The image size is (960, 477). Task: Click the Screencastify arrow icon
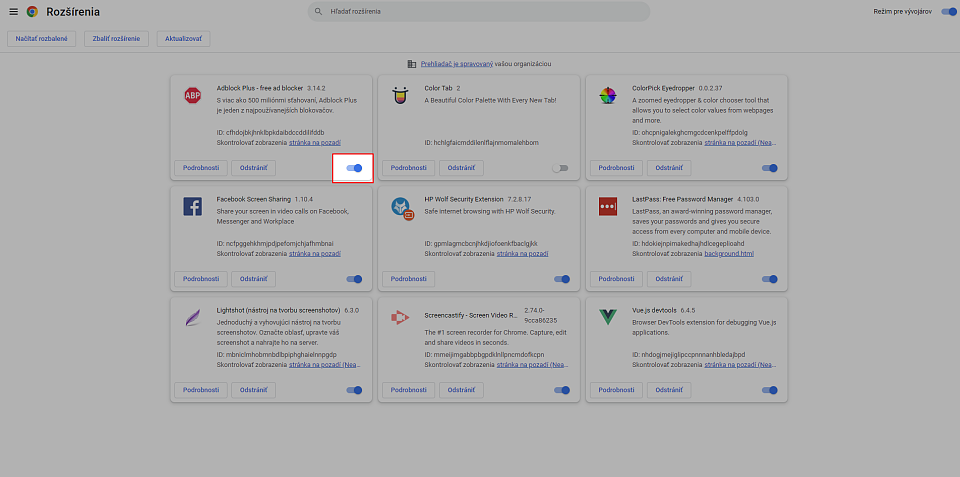tap(400, 318)
